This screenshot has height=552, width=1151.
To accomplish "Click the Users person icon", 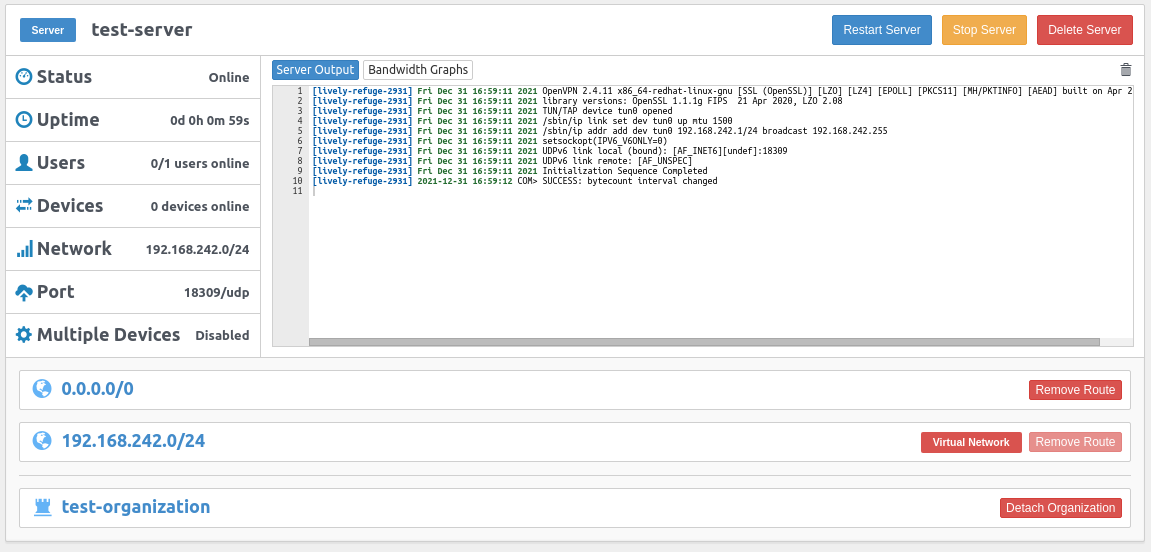I will click(x=24, y=163).
